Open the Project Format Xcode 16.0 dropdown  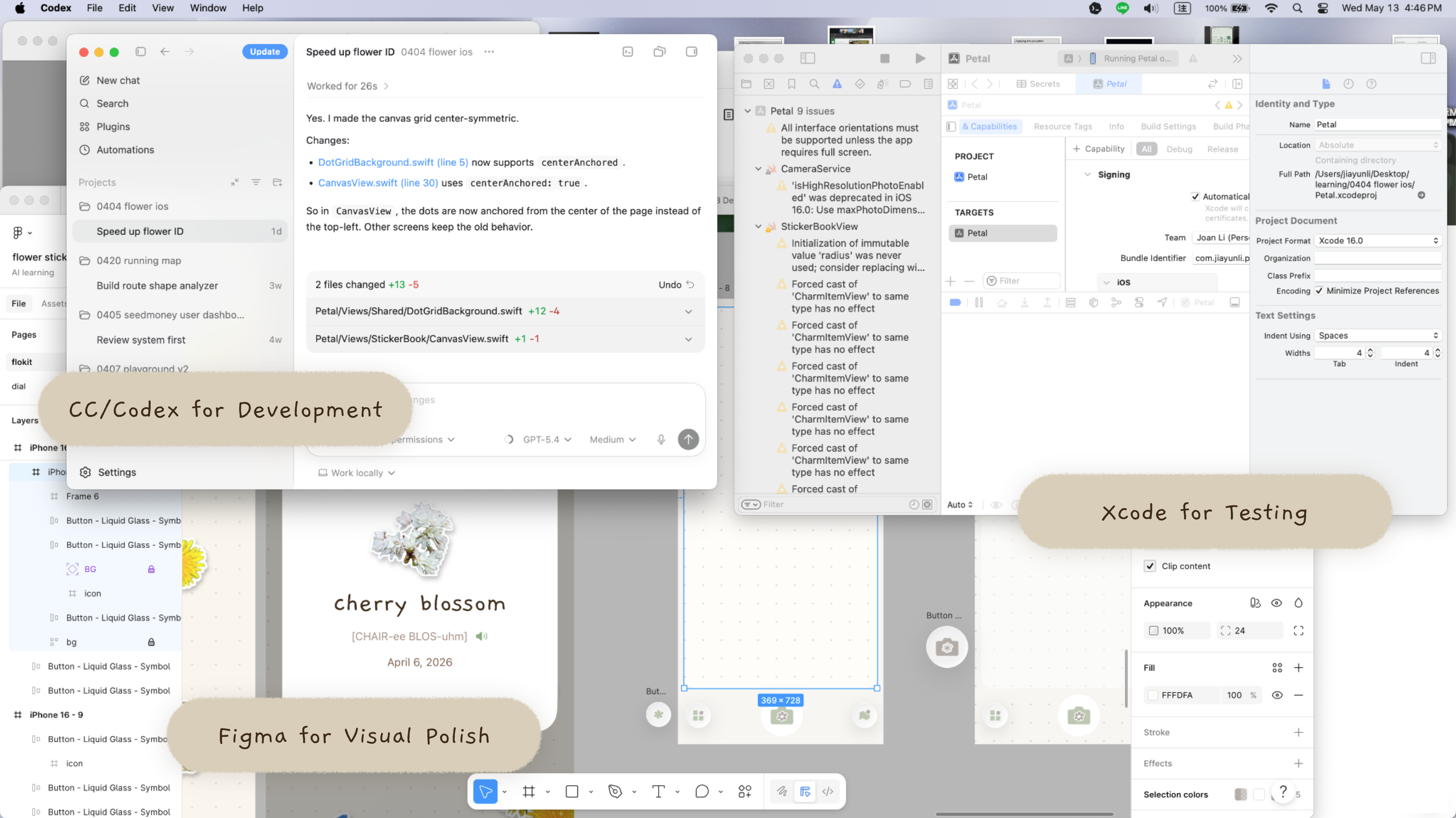click(1378, 240)
